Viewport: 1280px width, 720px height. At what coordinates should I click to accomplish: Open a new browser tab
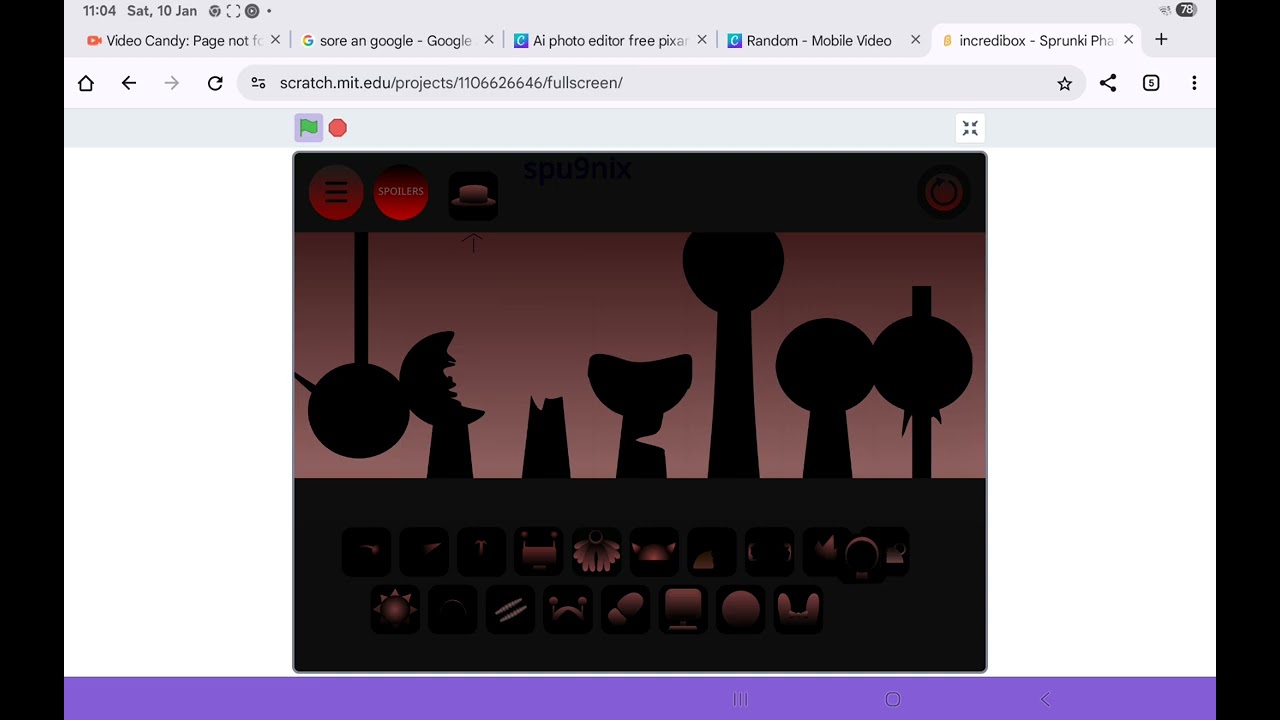pyautogui.click(x=1161, y=40)
